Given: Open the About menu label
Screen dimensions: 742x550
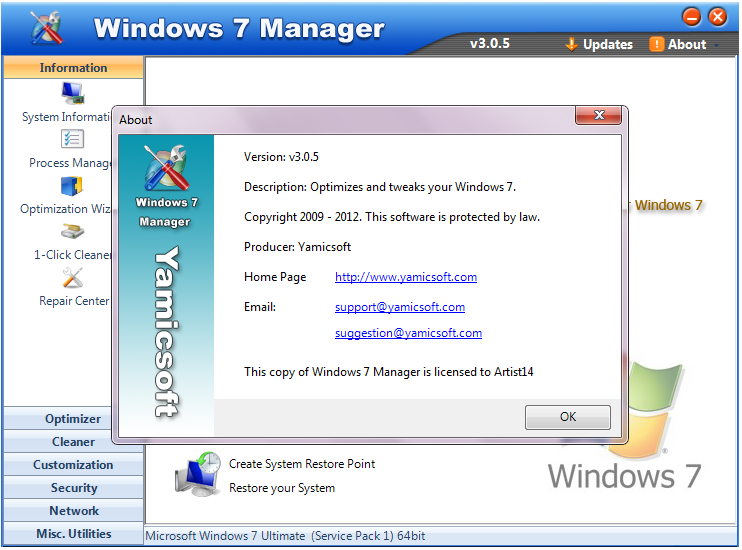Looking at the screenshot, I should tap(687, 44).
